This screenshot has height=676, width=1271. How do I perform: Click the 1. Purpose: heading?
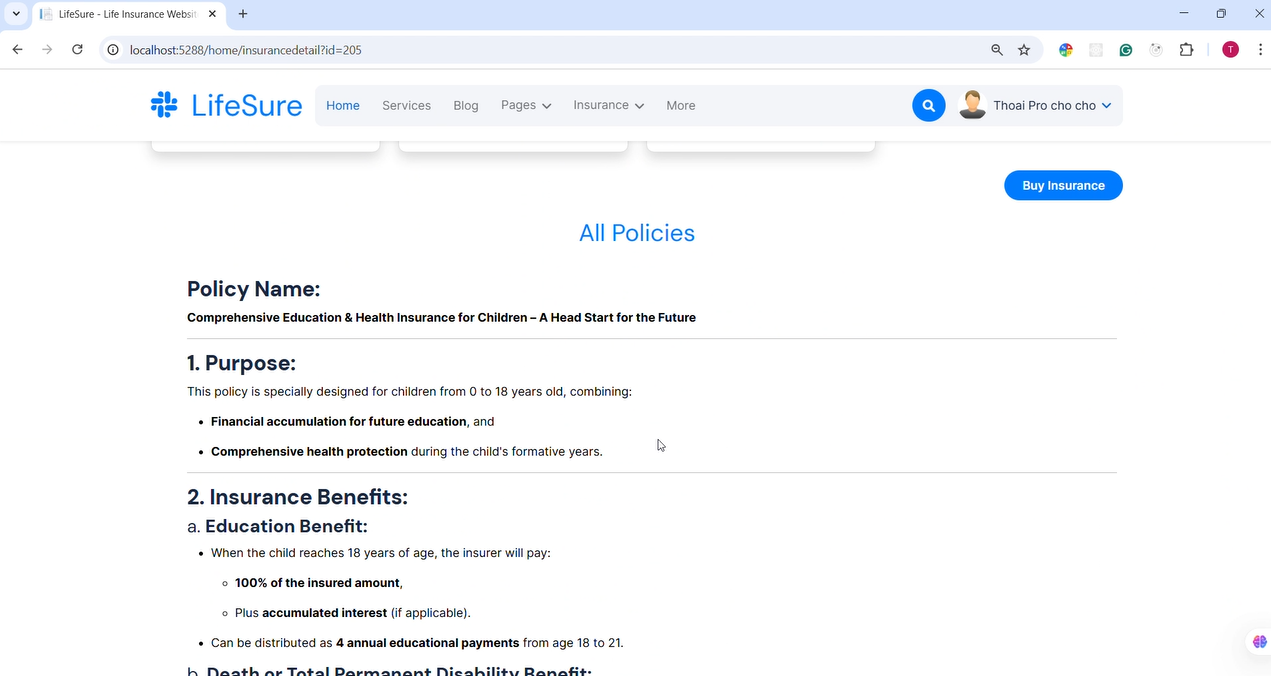(x=241, y=363)
